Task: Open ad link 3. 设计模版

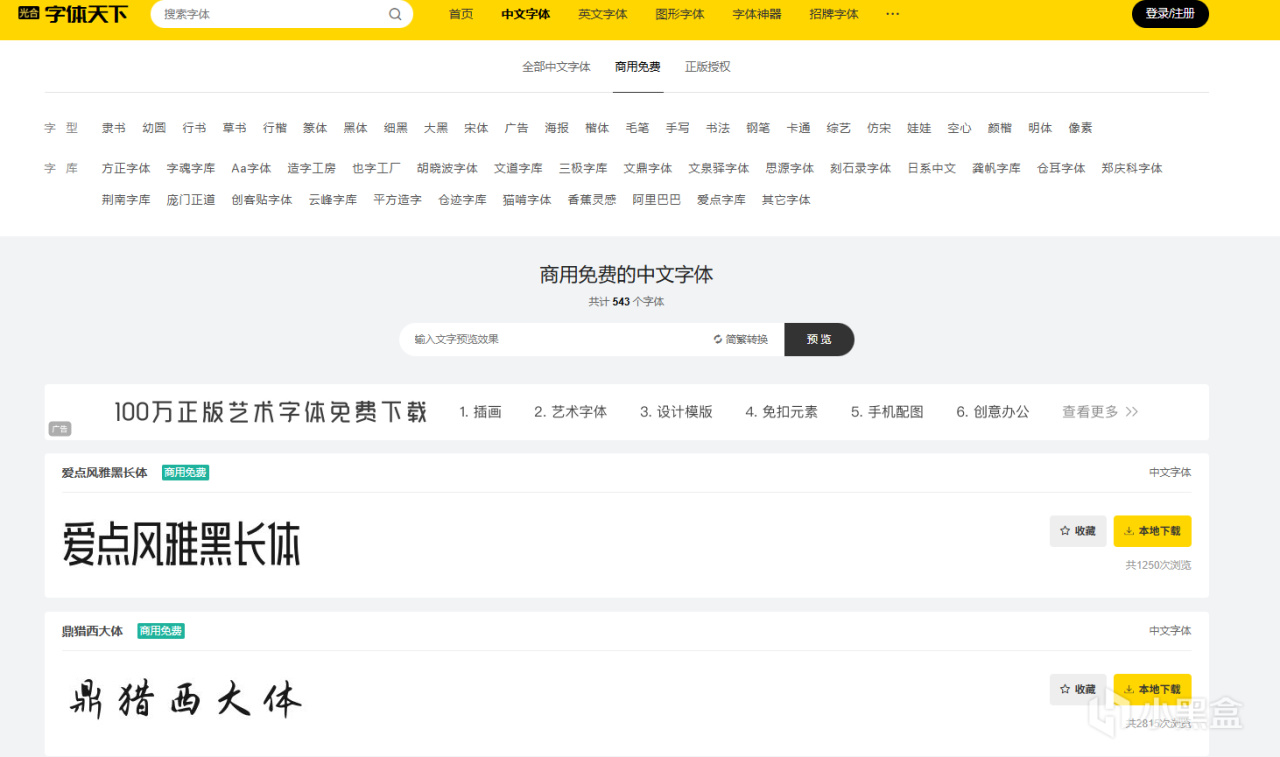Action: point(677,412)
